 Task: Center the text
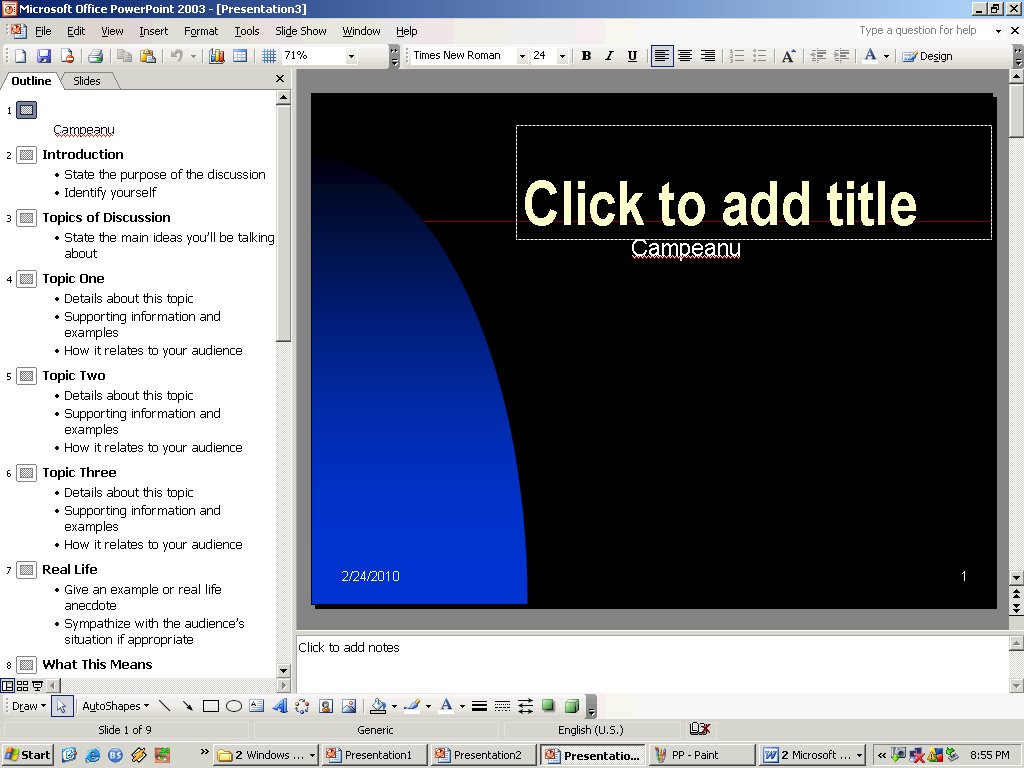pos(684,56)
